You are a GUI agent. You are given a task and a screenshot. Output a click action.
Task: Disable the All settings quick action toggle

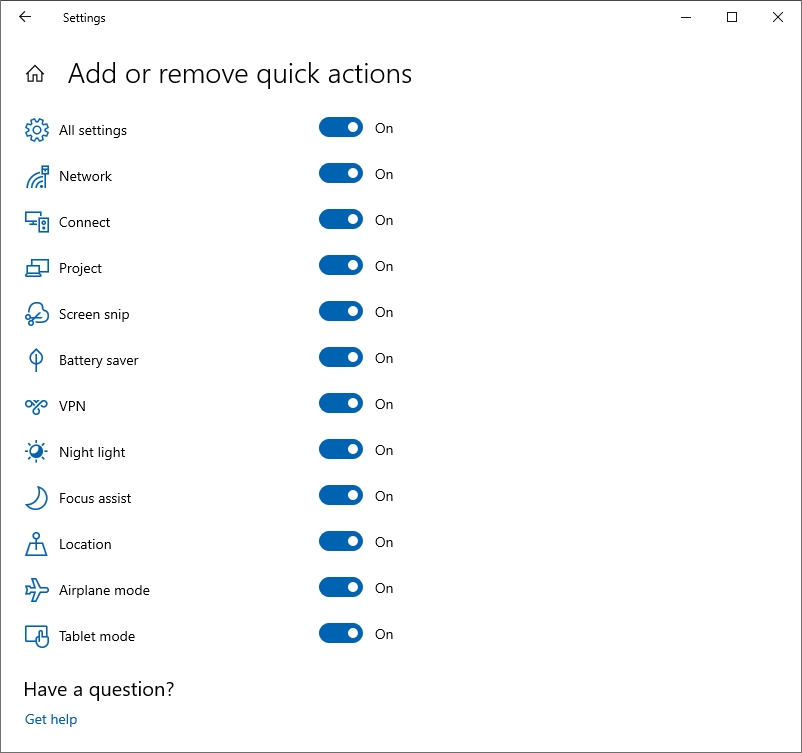[x=341, y=127]
